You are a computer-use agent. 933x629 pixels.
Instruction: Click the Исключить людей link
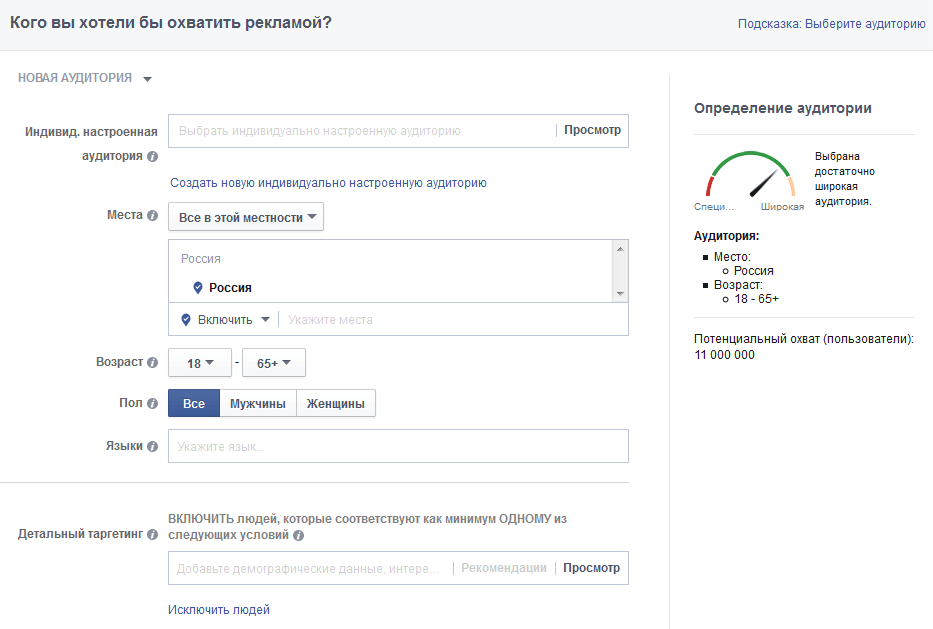click(219, 610)
